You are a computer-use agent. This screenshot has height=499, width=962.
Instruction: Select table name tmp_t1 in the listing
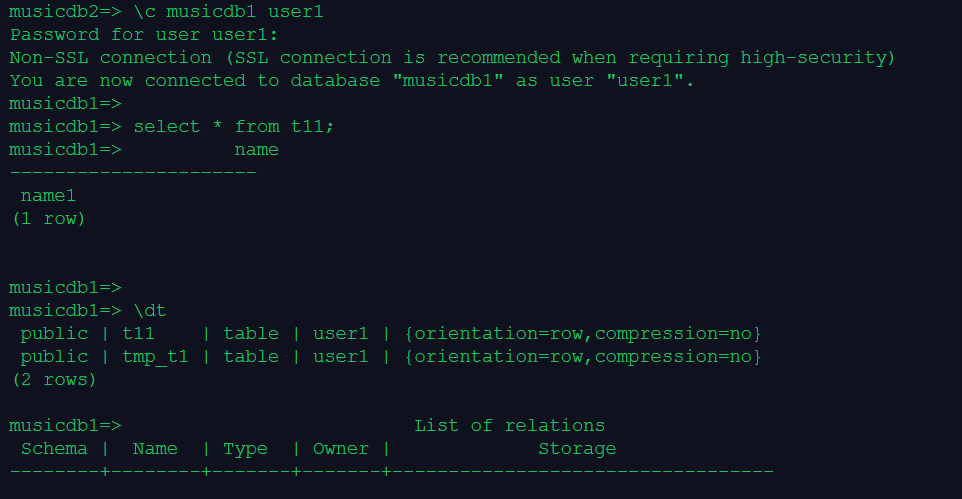(x=156, y=356)
